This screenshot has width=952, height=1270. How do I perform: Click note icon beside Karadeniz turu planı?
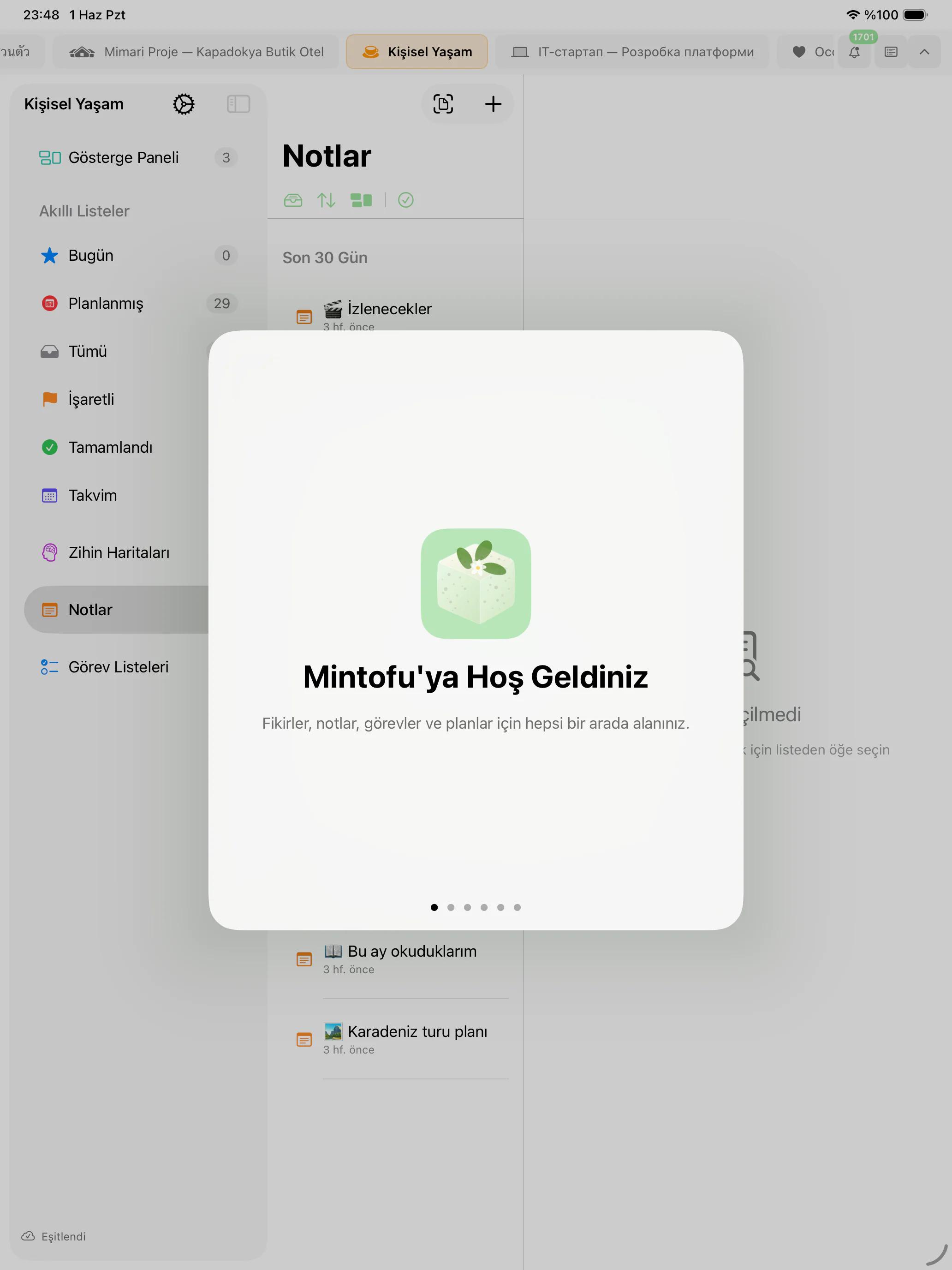pos(304,1039)
